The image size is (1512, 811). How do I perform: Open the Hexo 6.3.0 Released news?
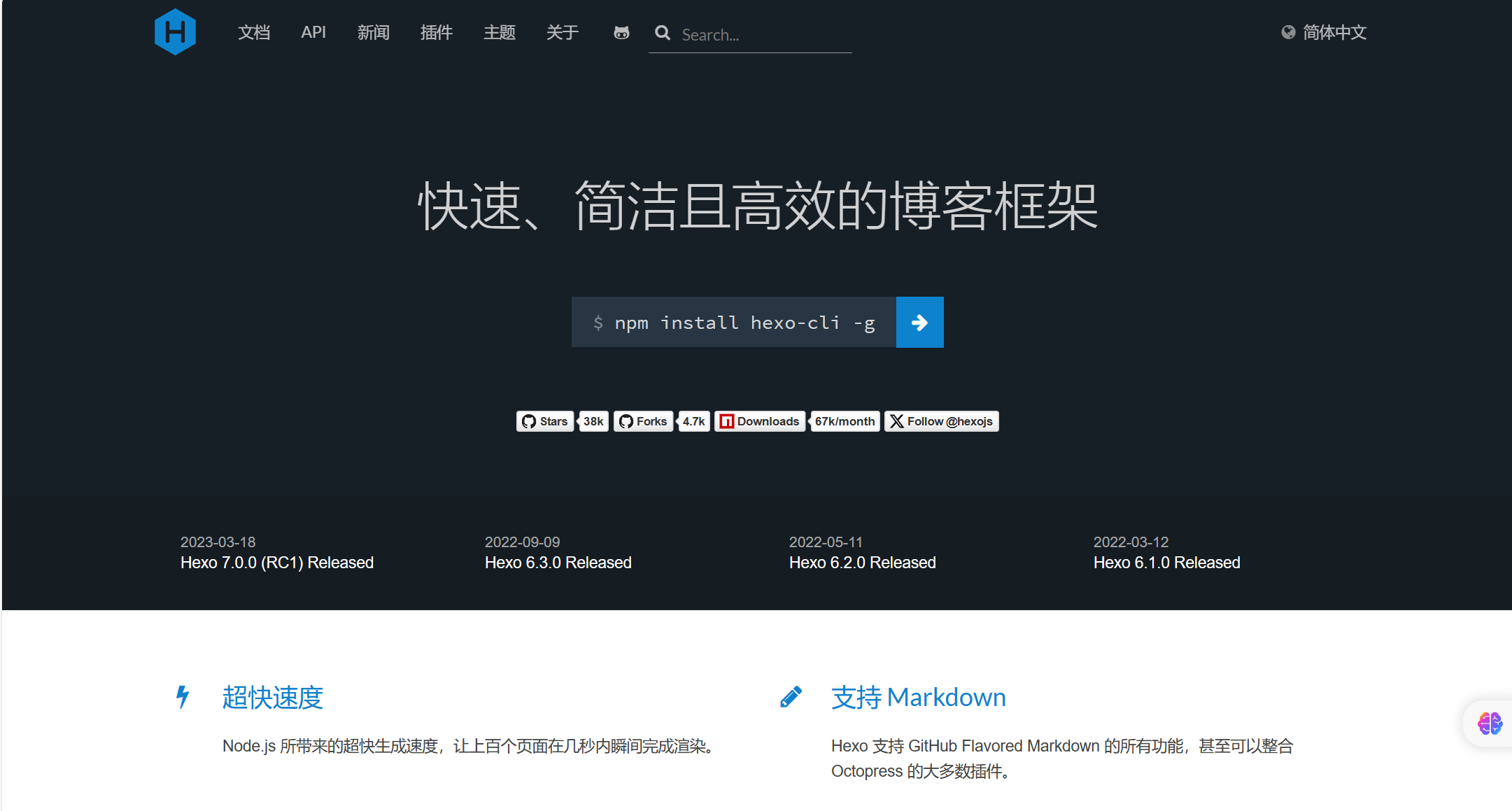pos(558,563)
